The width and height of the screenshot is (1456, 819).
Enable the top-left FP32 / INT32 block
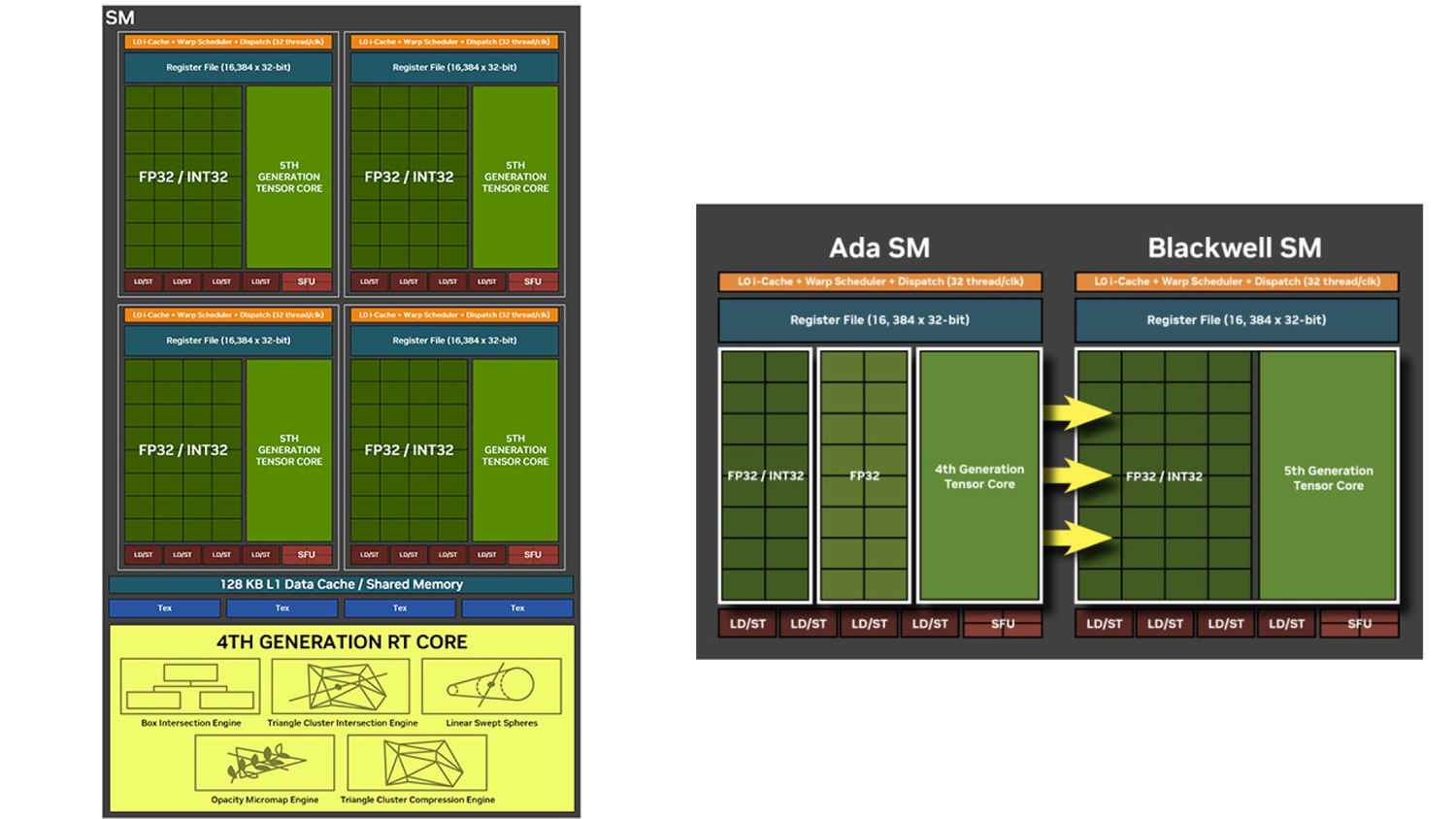click(183, 177)
